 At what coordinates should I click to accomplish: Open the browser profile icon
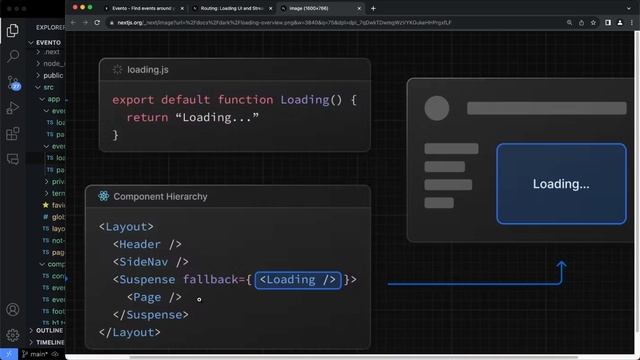(620, 23)
